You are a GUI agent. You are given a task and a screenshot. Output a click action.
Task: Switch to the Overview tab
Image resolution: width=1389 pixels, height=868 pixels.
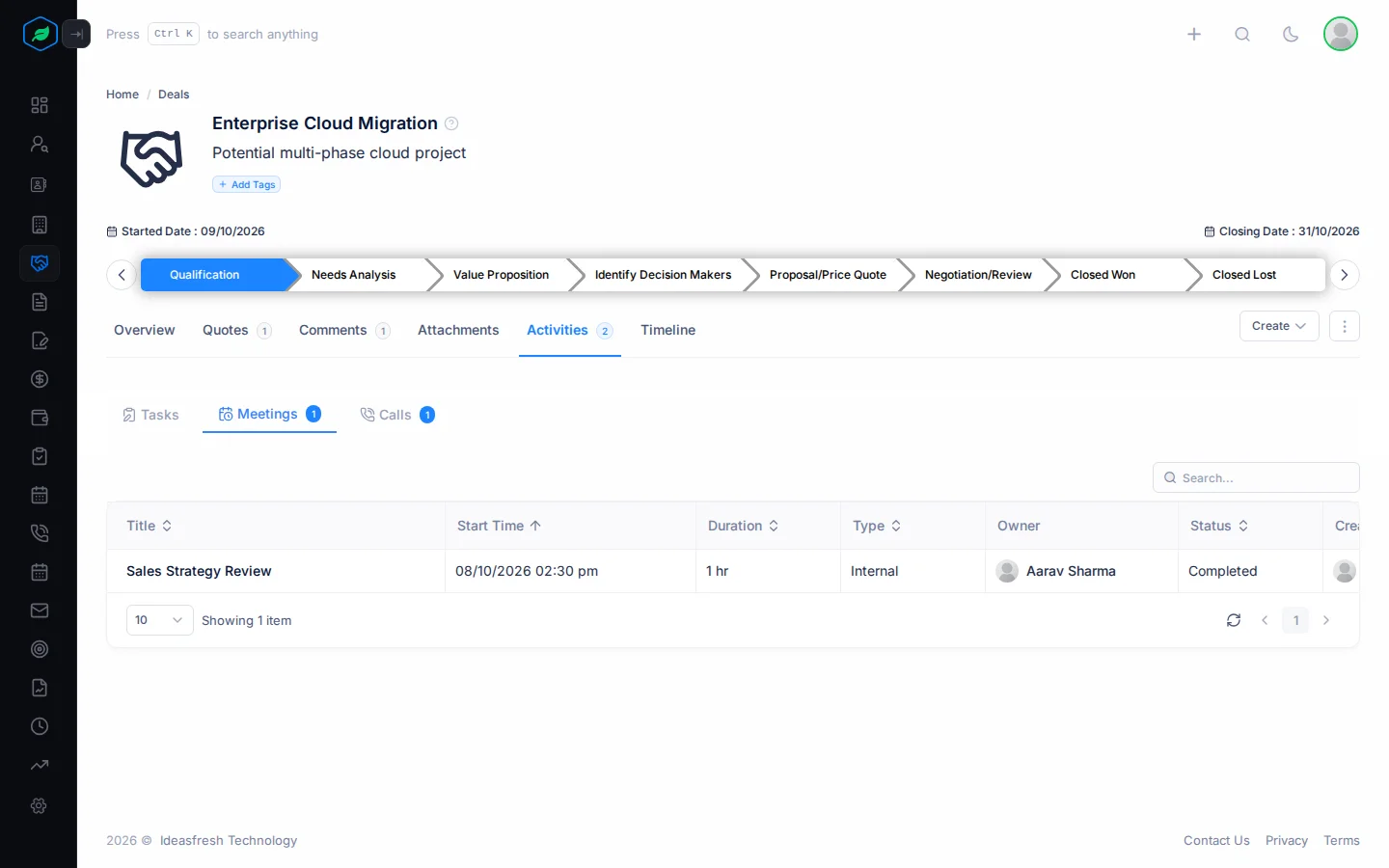(145, 330)
